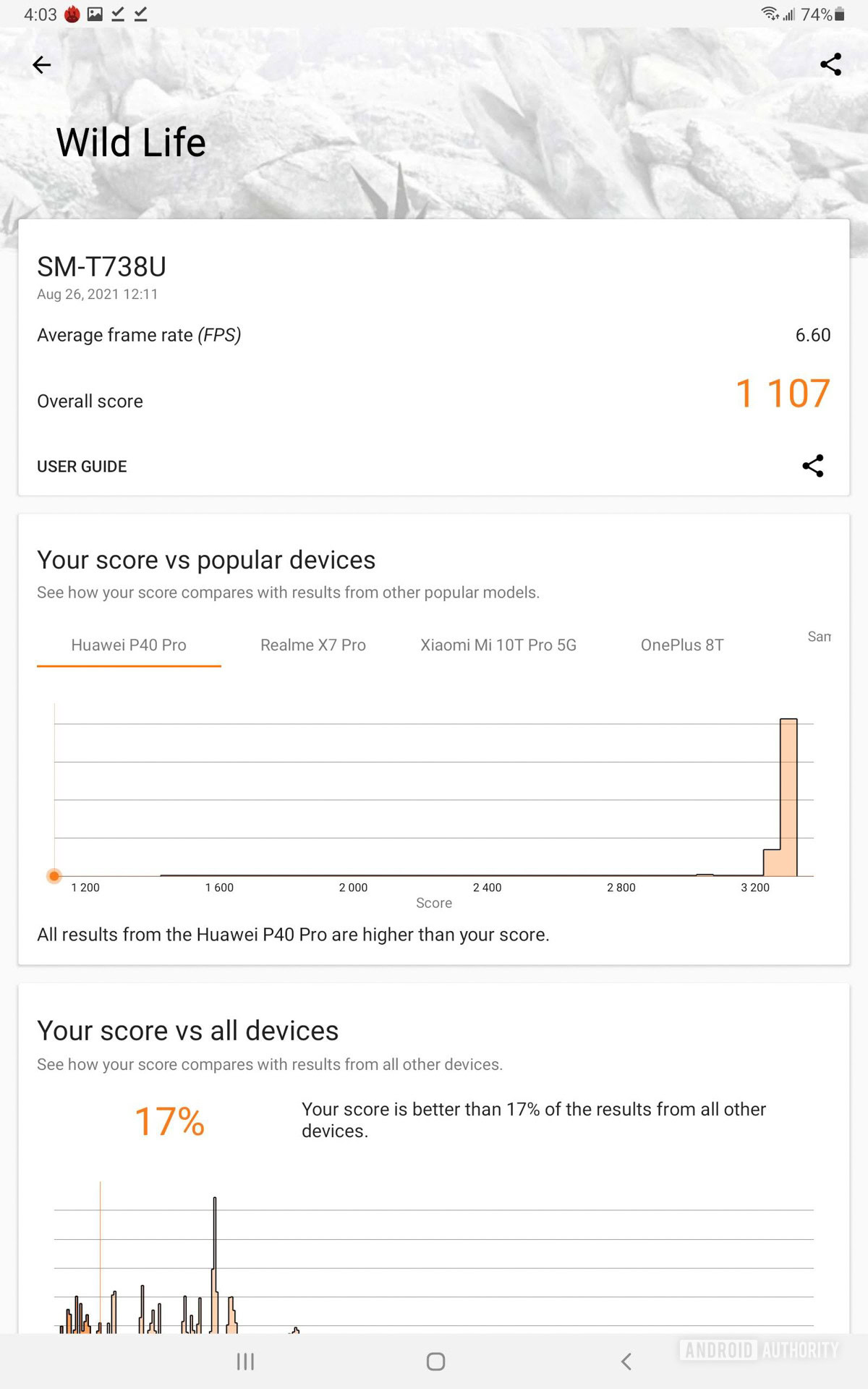Image resolution: width=868 pixels, height=1389 pixels.
Task: Switch to the Xiaomi Mi 10T Pro 5G tab
Action: pos(498,645)
